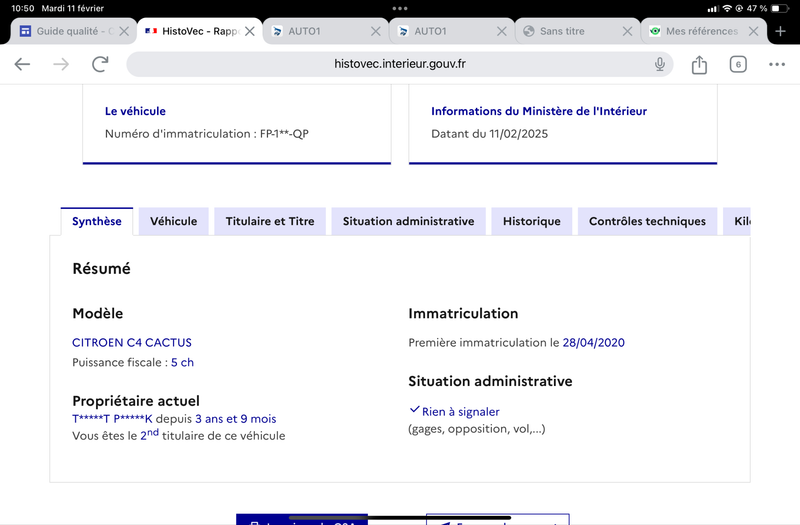Click the Résumé heading

click(x=102, y=268)
